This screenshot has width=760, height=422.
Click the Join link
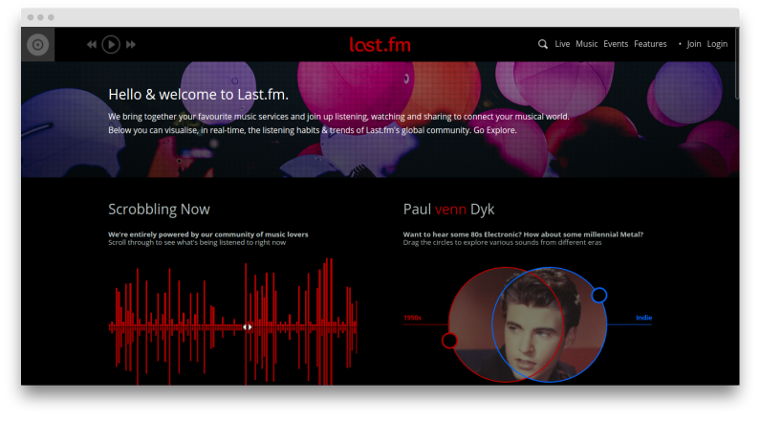click(x=694, y=44)
